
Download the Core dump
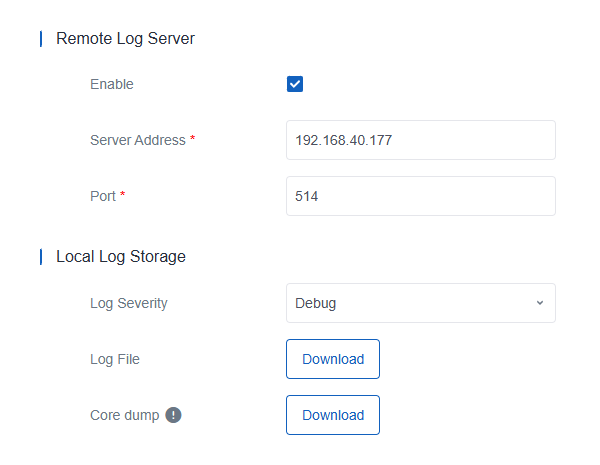[x=333, y=415]
